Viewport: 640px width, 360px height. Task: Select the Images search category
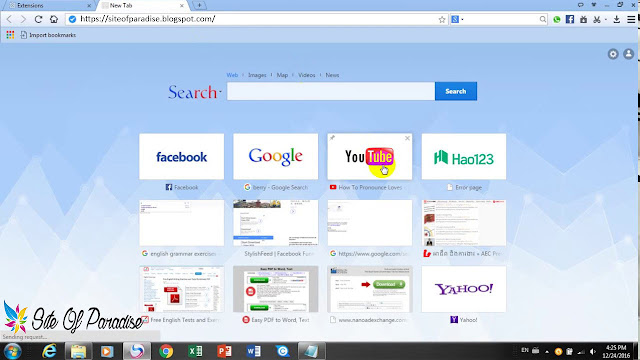257,75
